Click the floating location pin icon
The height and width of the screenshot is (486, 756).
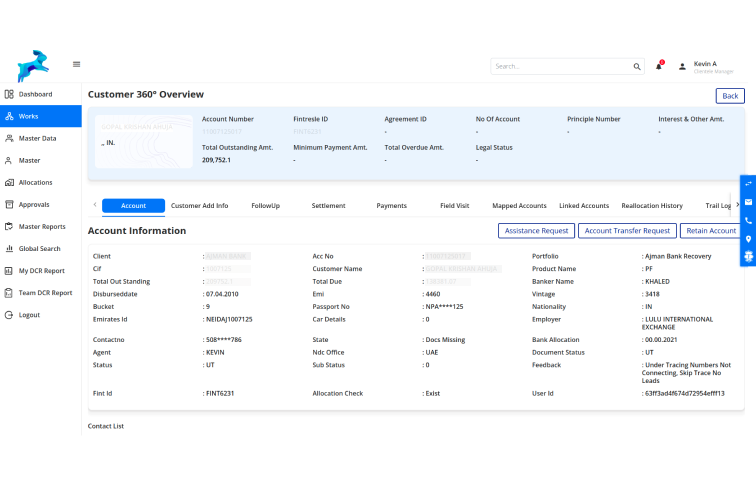(747, 238)
